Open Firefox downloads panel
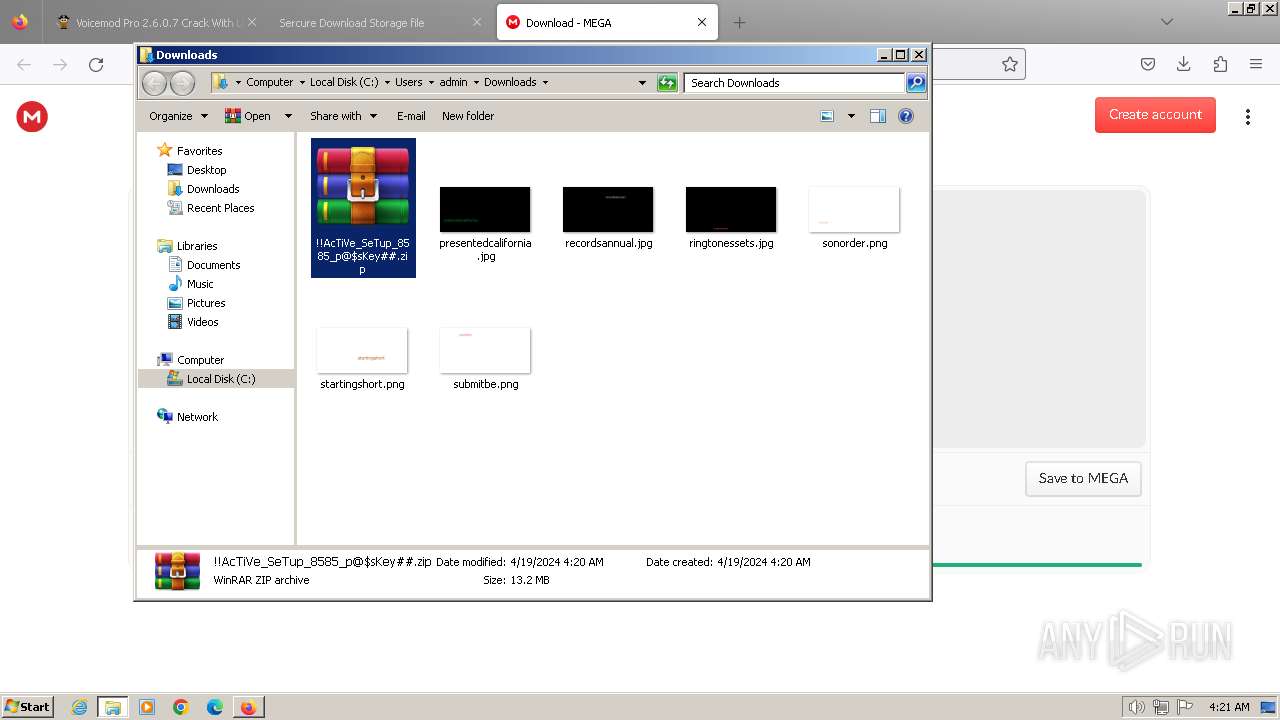The width and height of the screenshot is (1280, 720). tap(1183, 64)
